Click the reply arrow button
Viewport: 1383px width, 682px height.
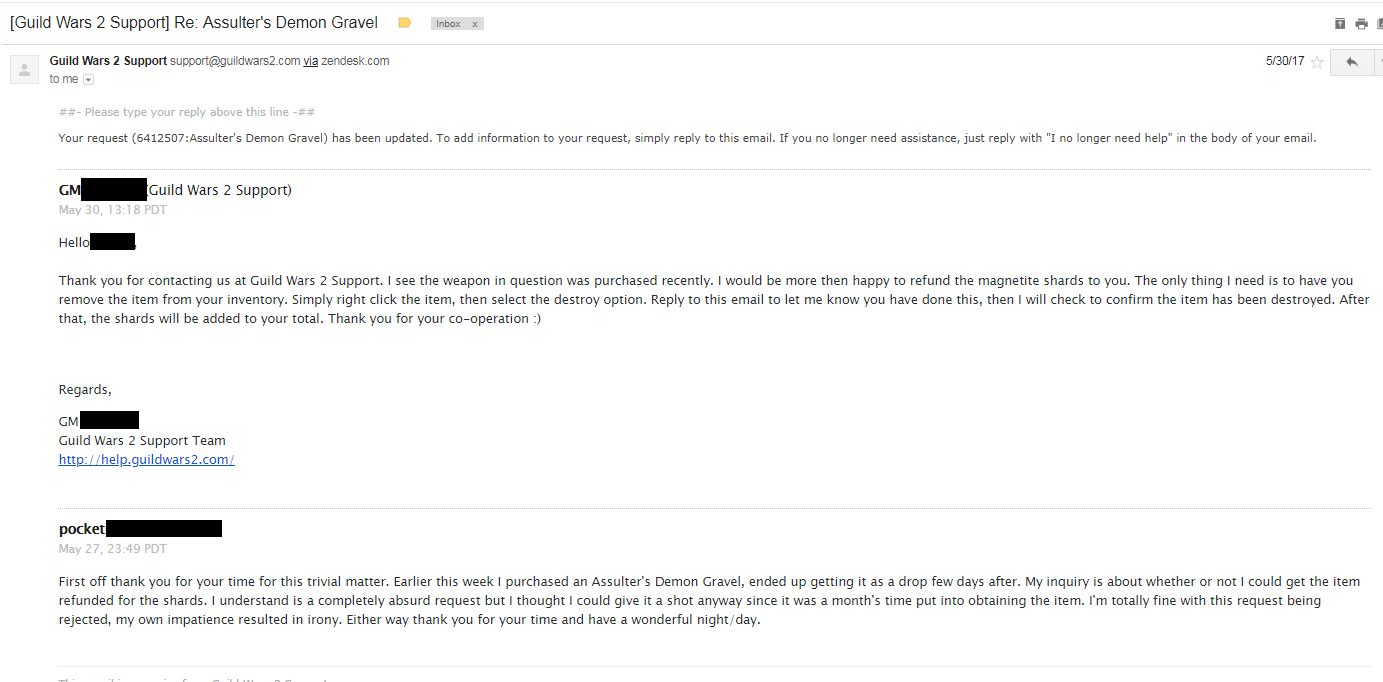click(1351, 62)
